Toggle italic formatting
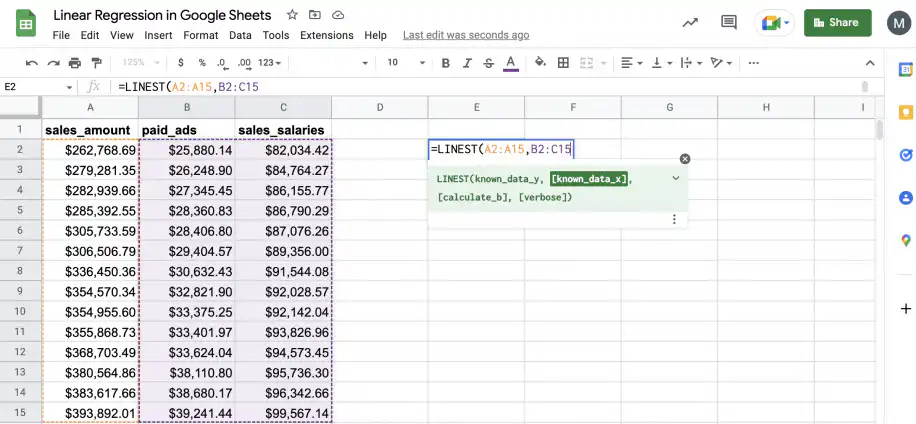 (x=467, y=62)
